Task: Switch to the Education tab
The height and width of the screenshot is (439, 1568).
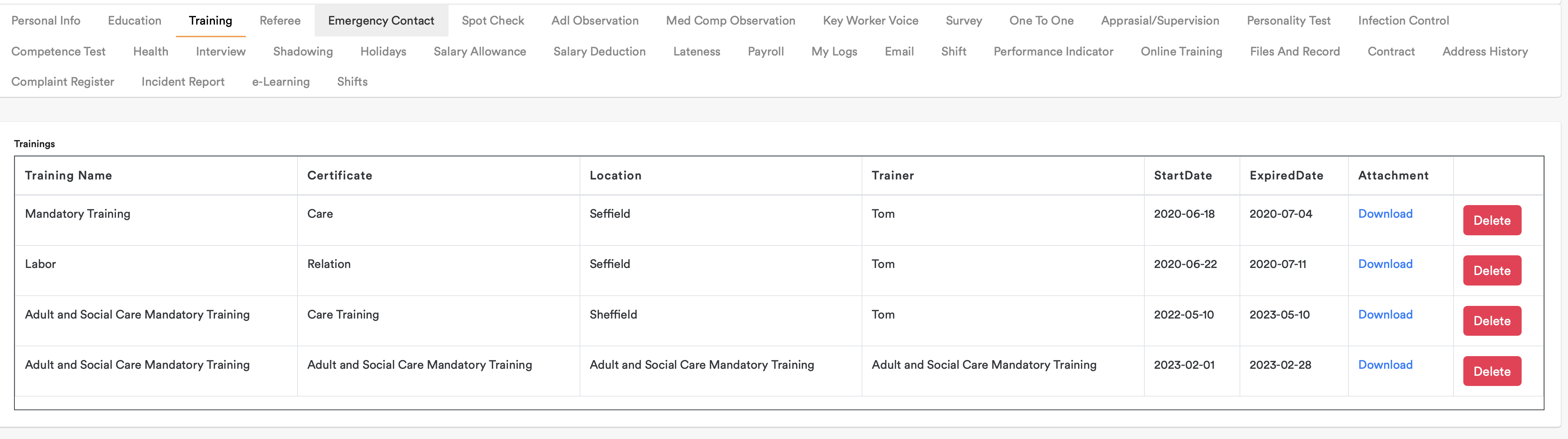Action: tap(135, 21)
